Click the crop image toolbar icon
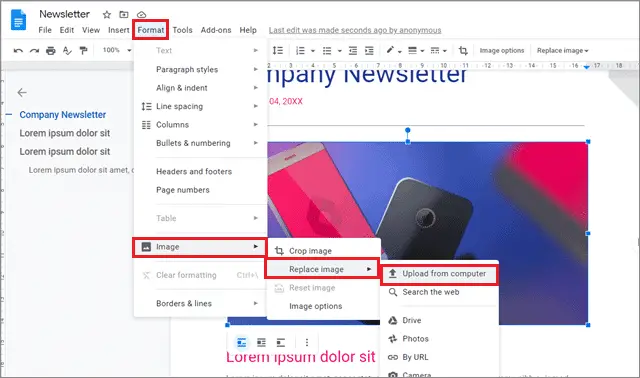The width and height of the screenshot is (640, 378). (463, 51)
